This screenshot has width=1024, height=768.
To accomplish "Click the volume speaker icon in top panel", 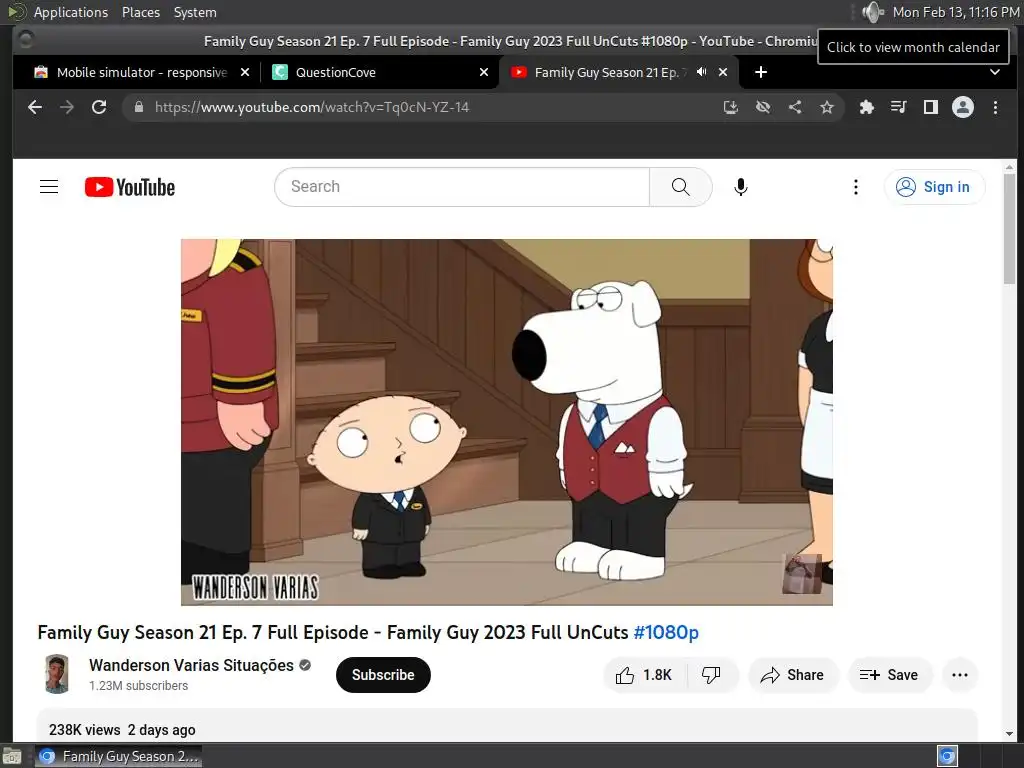I will [872, 12].
